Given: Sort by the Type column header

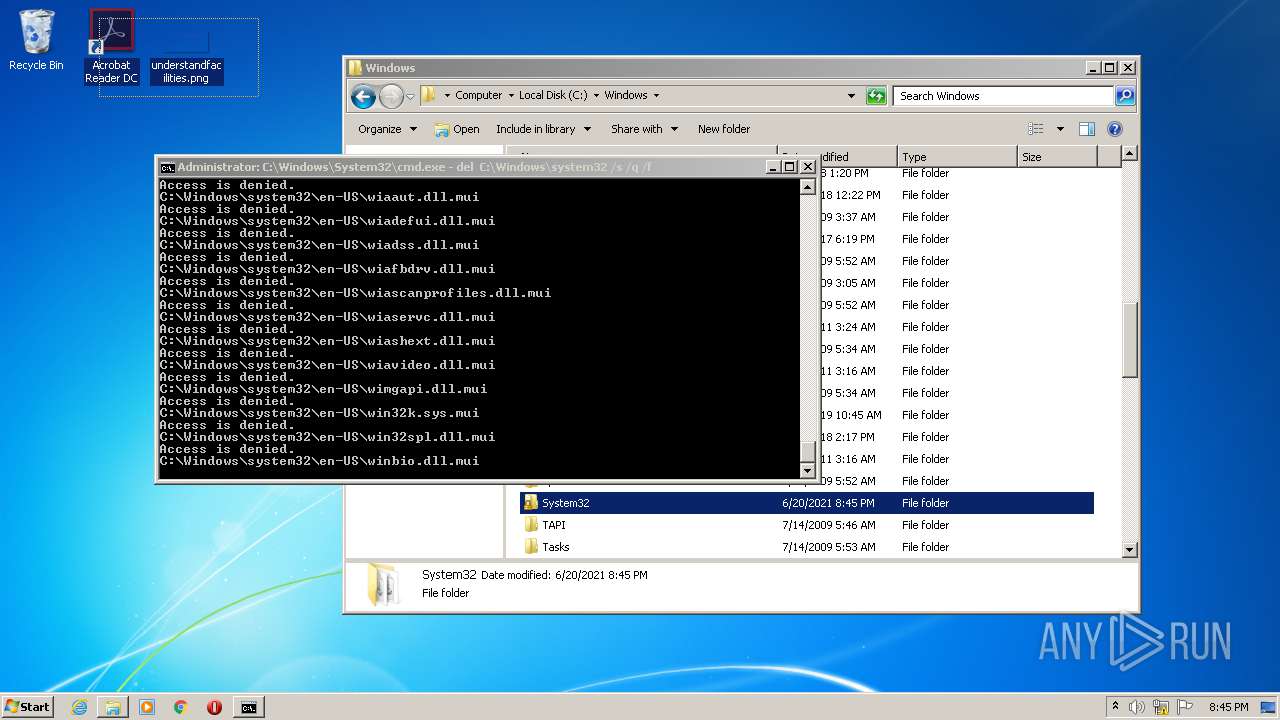Looking at the screenshot, I should (x=957, y=157).
